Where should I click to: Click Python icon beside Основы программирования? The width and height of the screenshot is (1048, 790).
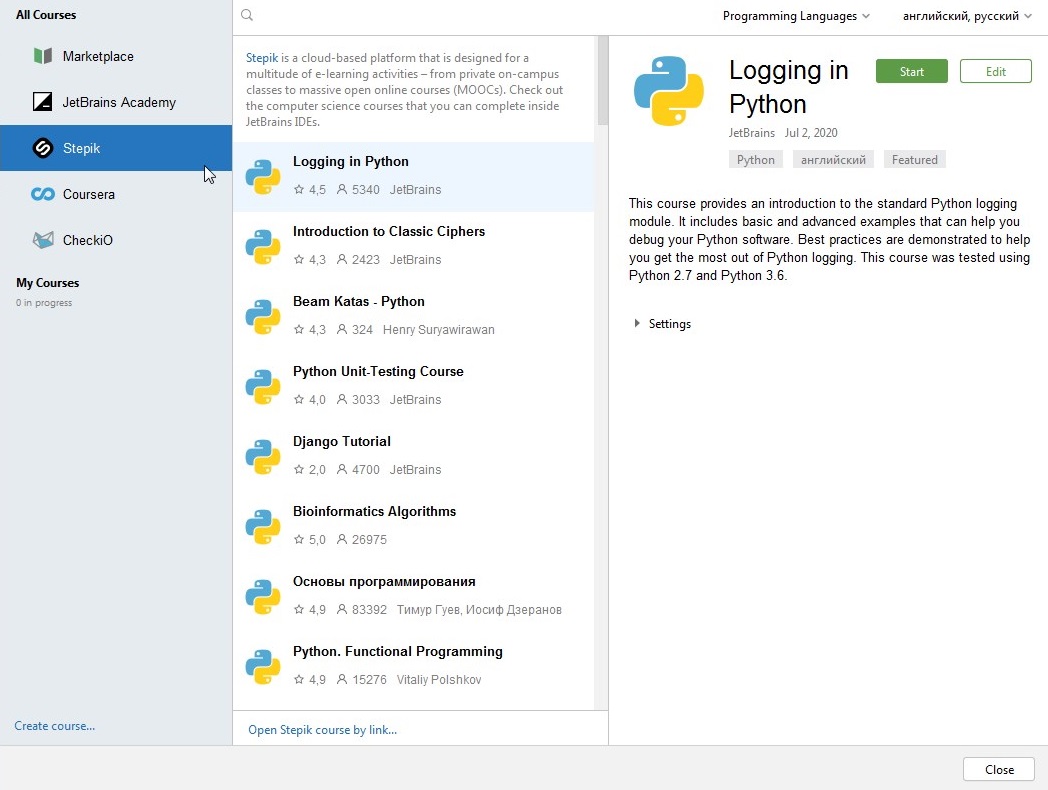(x=263, y=597)
